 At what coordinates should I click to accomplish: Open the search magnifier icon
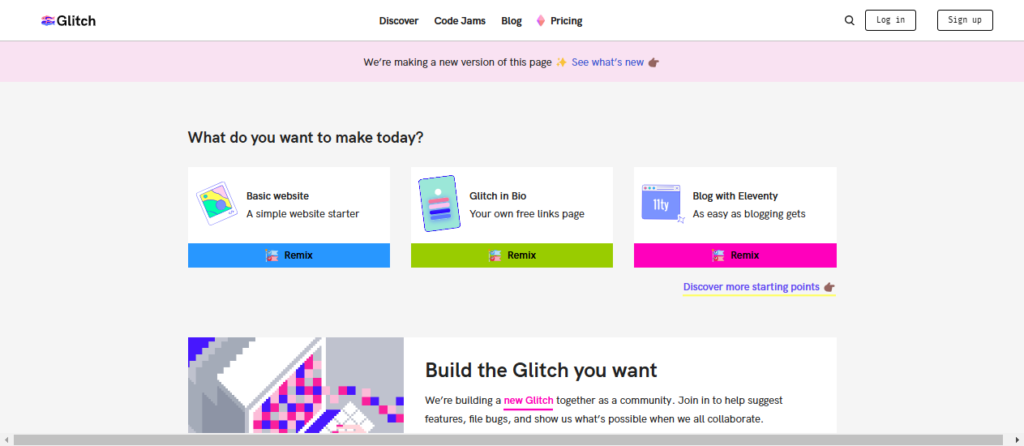(x=849, y=20)
